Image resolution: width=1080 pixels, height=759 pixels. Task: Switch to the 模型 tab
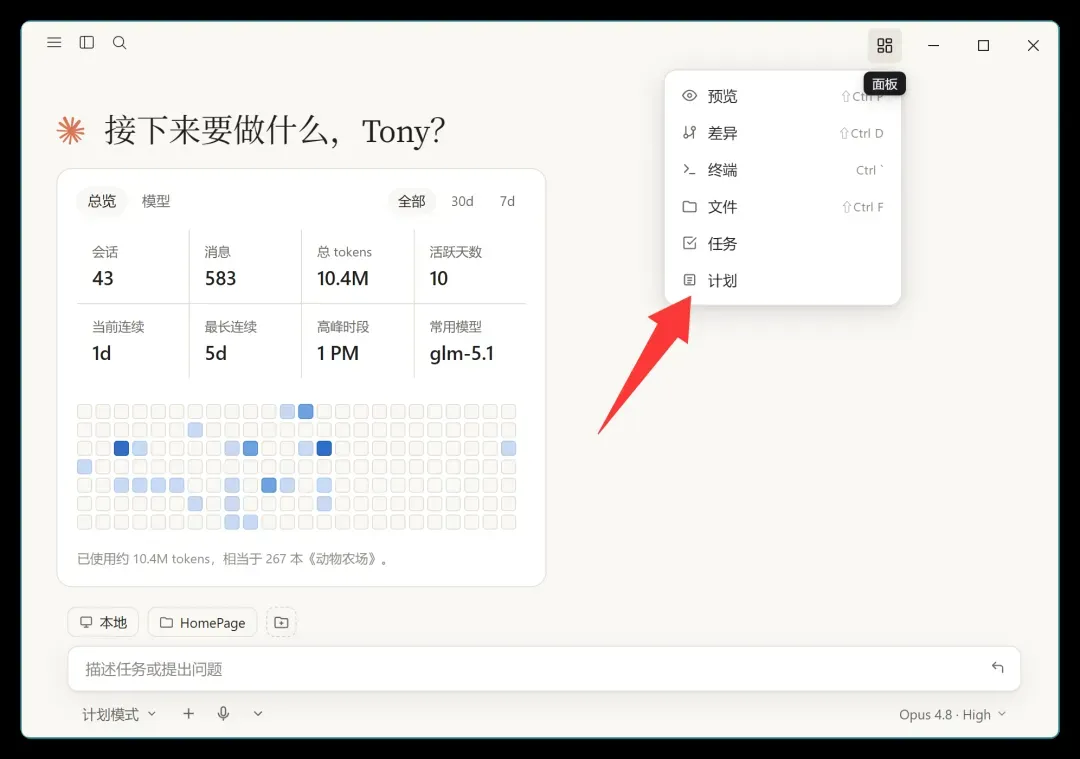coord(156,201)
